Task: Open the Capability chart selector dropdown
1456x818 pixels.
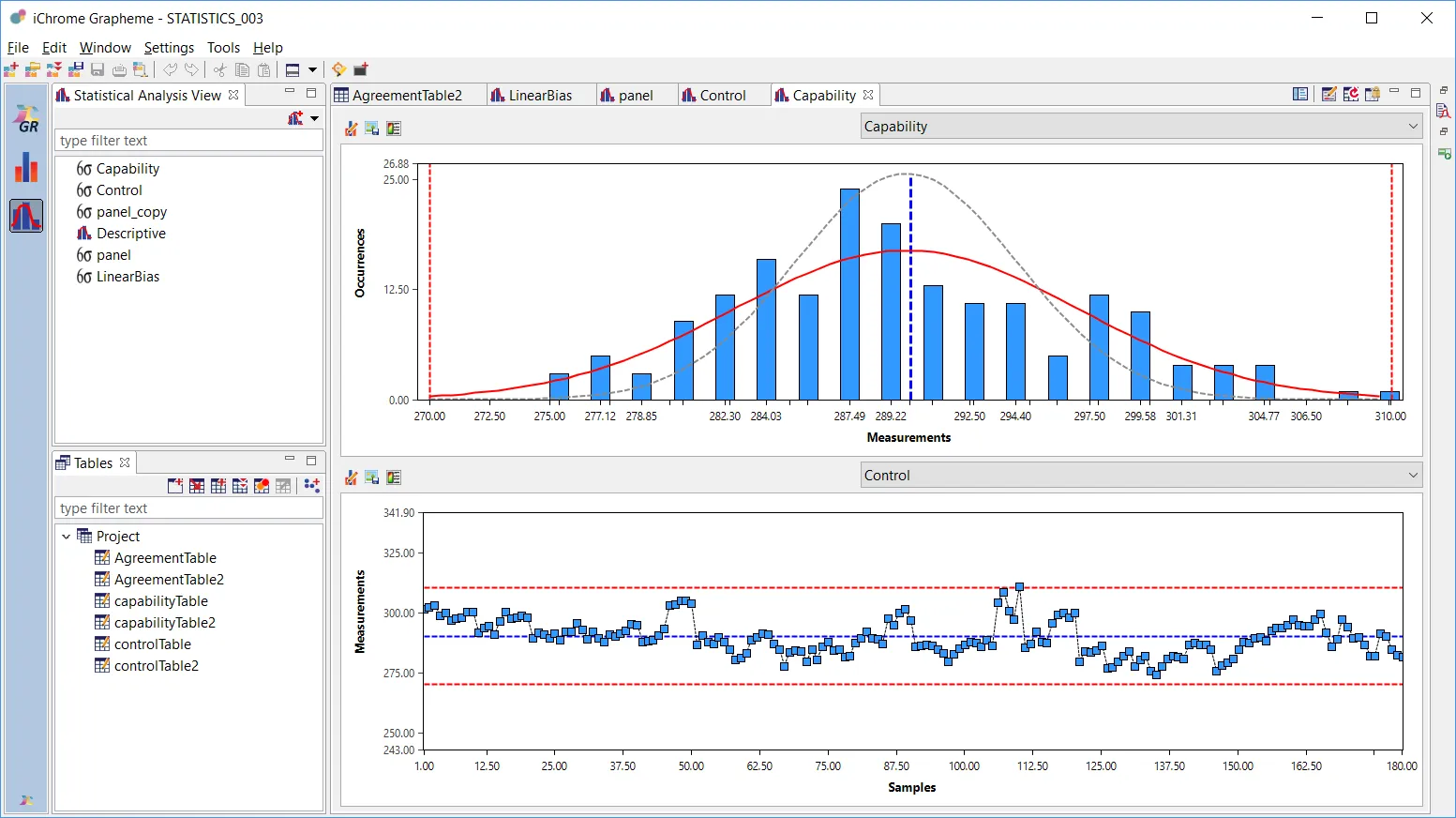Action: (x=1413, y=126)
